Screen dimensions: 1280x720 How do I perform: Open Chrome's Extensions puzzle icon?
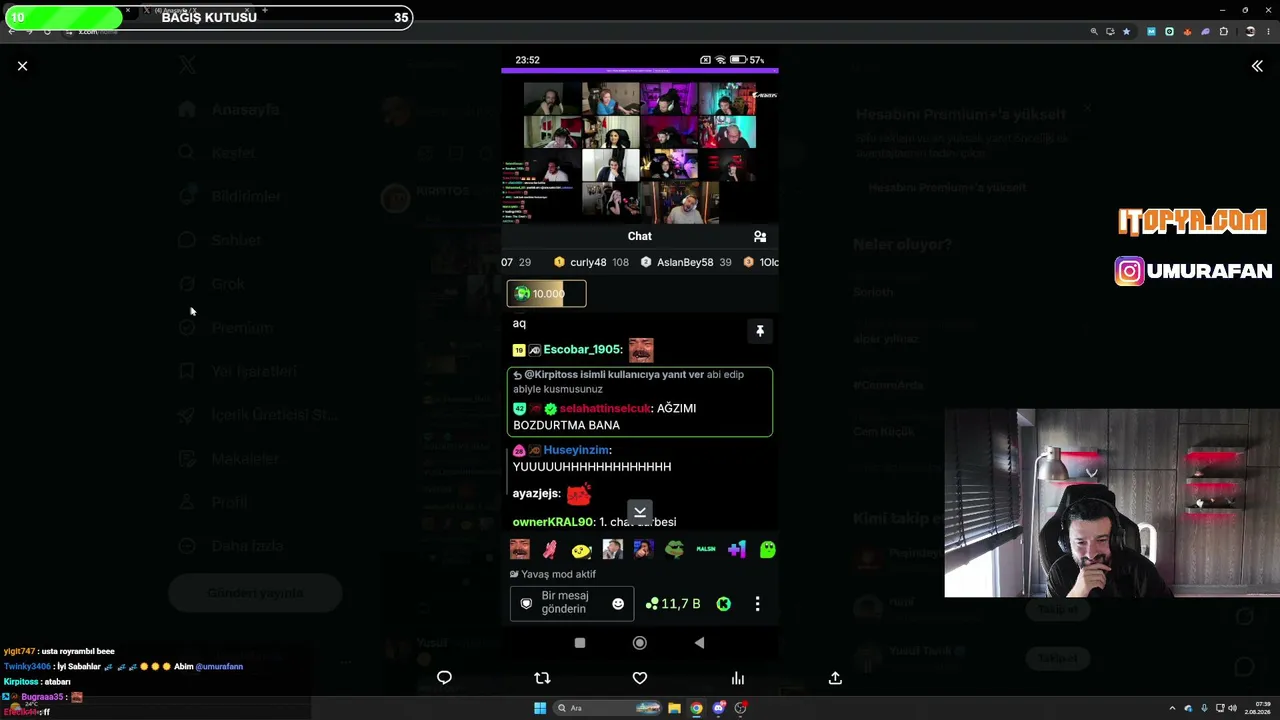coord(1223,32)
